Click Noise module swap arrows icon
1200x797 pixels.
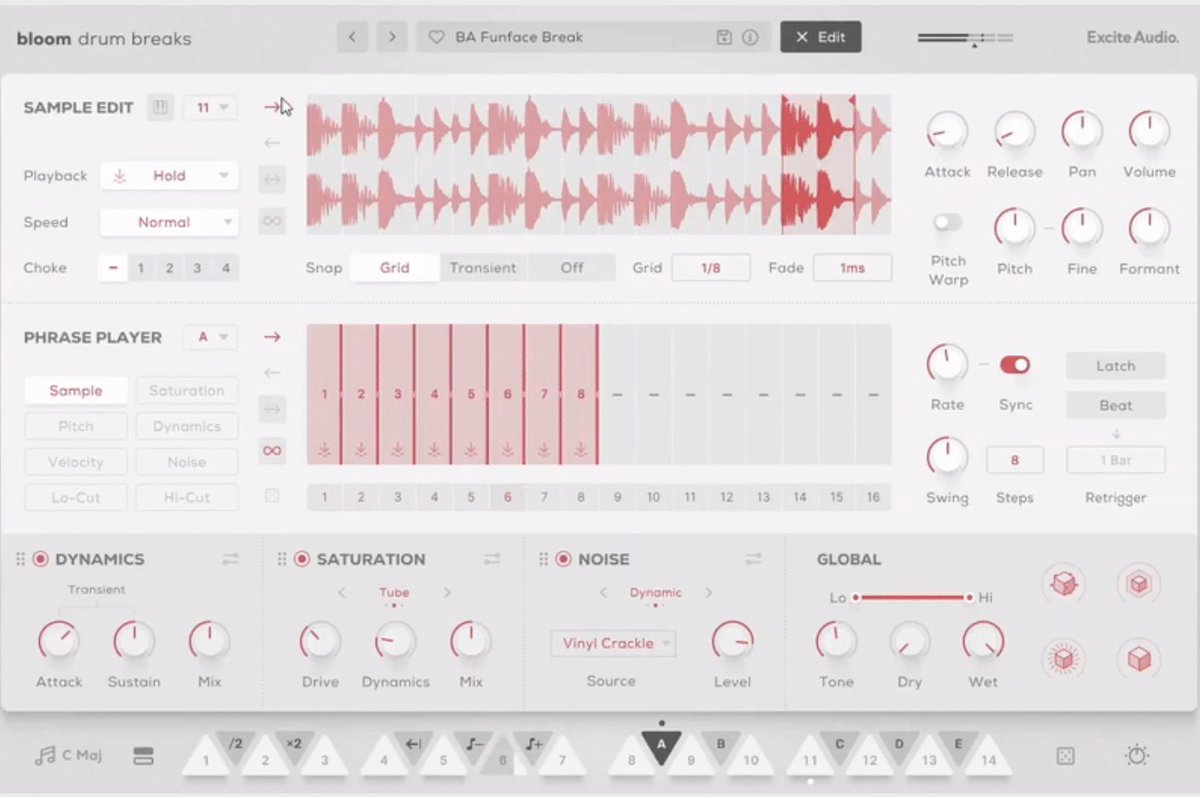click(753, 559)
